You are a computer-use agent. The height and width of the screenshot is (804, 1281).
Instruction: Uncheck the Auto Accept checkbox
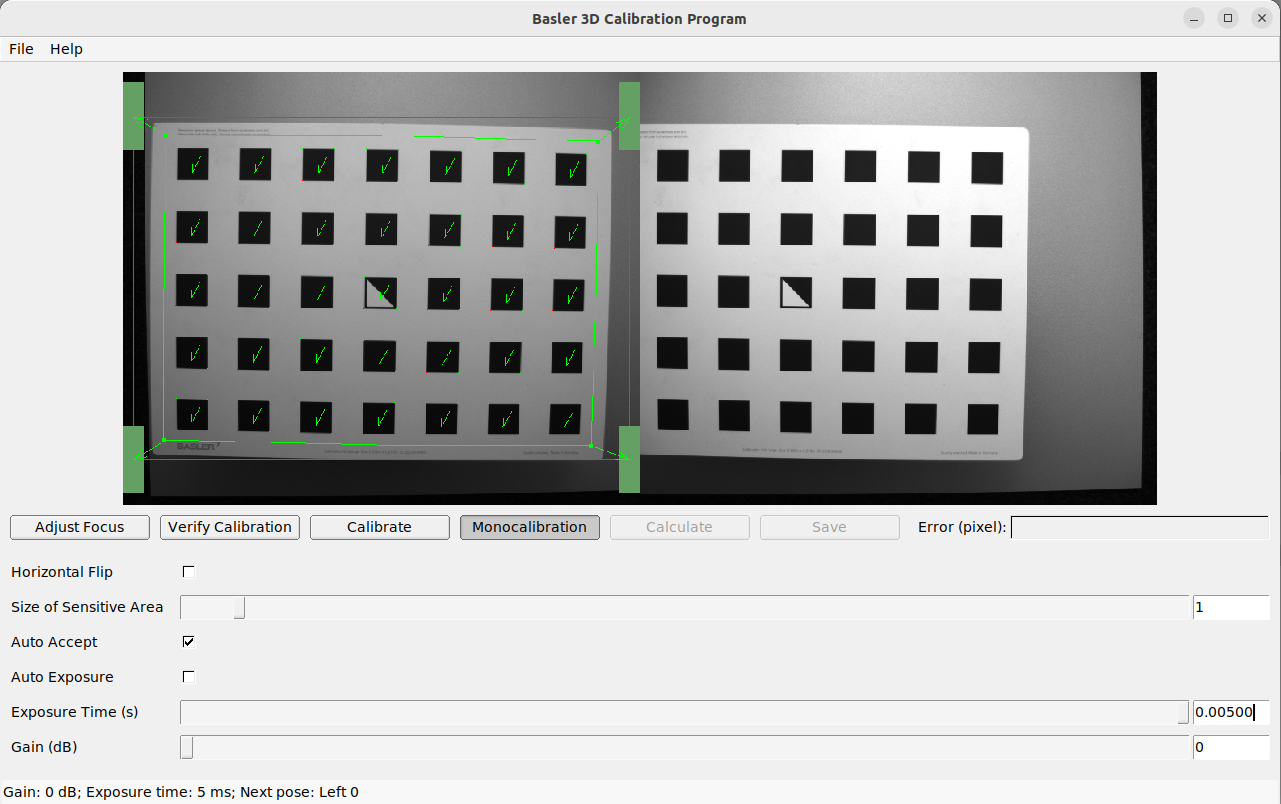(188, 642)
